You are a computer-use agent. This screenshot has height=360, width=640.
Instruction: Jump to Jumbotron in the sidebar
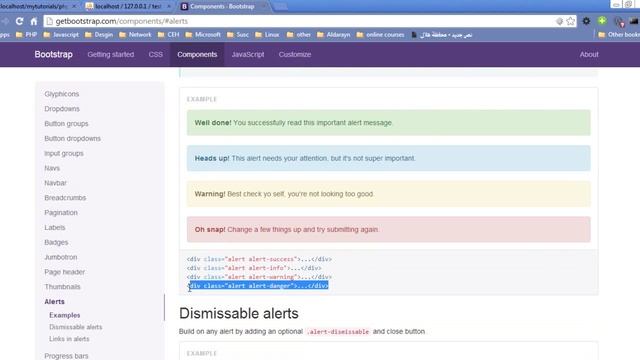[60, 257]
